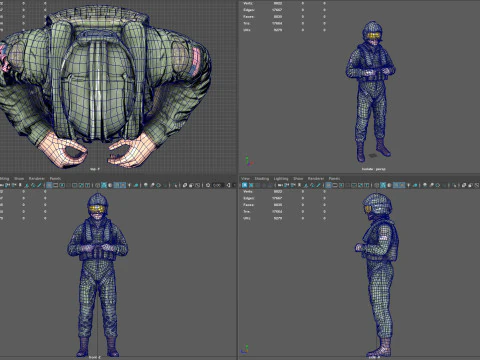Image resolution: width=480 pixels, height=360 pixels.
Task: Click first blue highlighted icon in side view toolbar
Action: click(x=245, y=185)
